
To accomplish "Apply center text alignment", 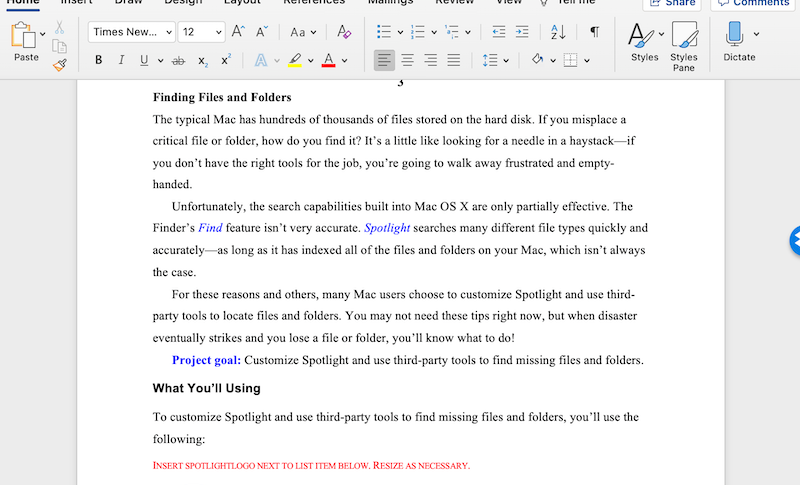I will [x=408, y=60].
